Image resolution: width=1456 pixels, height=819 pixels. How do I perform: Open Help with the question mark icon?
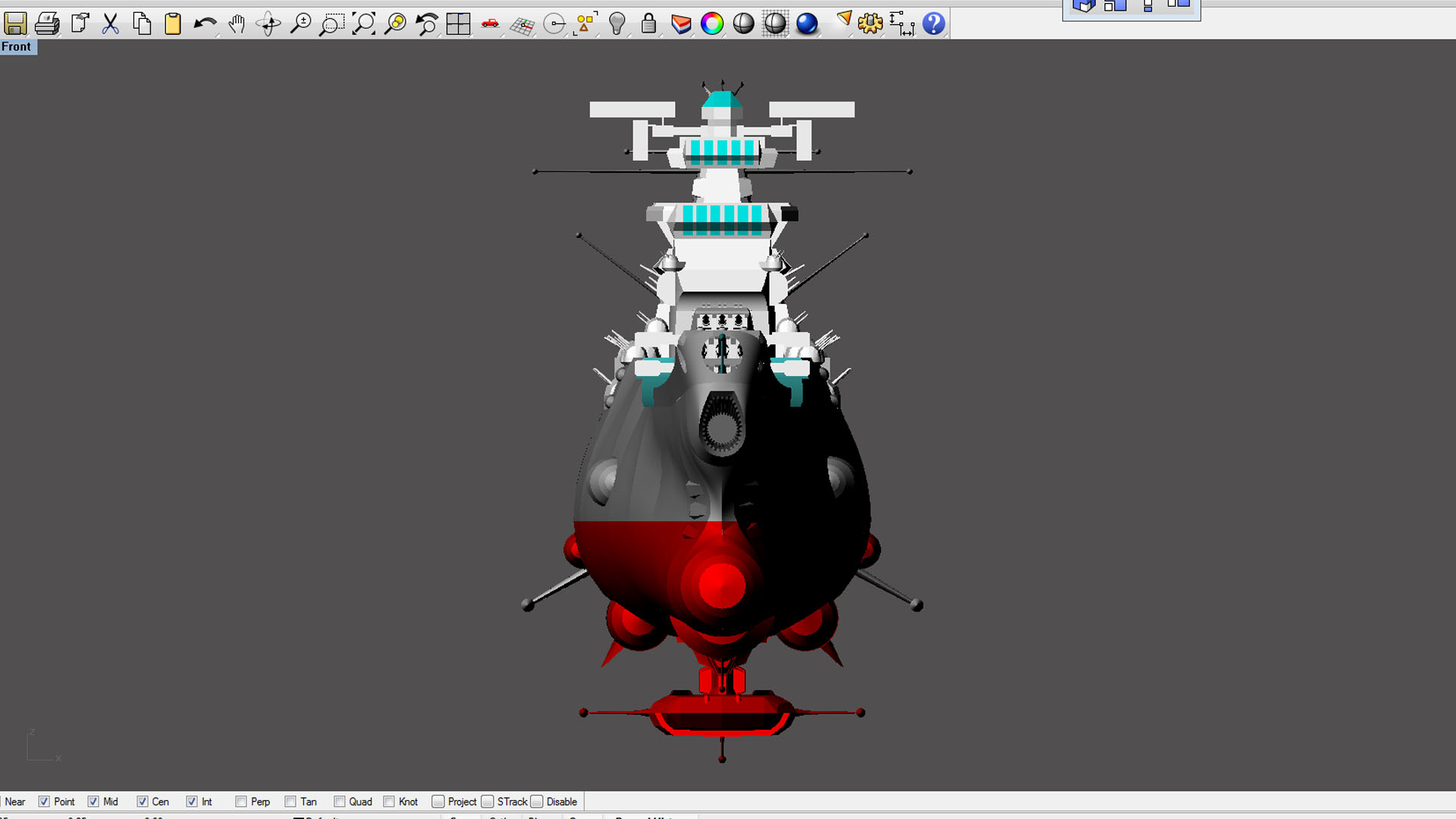pos(934,24)
